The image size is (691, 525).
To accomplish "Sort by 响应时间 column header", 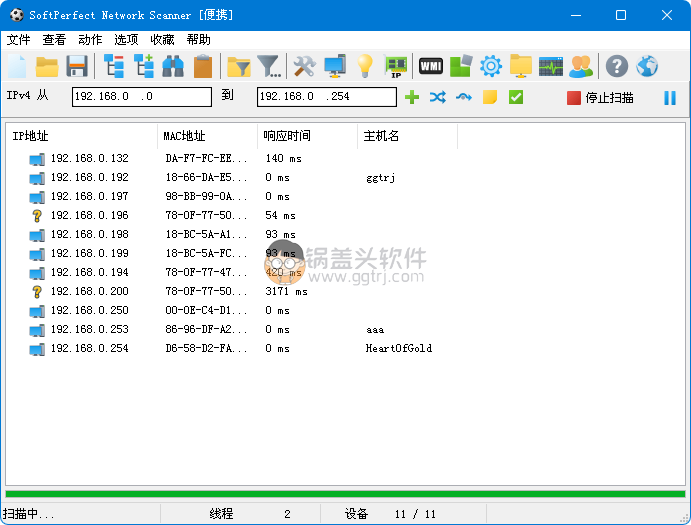I will 308,136.
